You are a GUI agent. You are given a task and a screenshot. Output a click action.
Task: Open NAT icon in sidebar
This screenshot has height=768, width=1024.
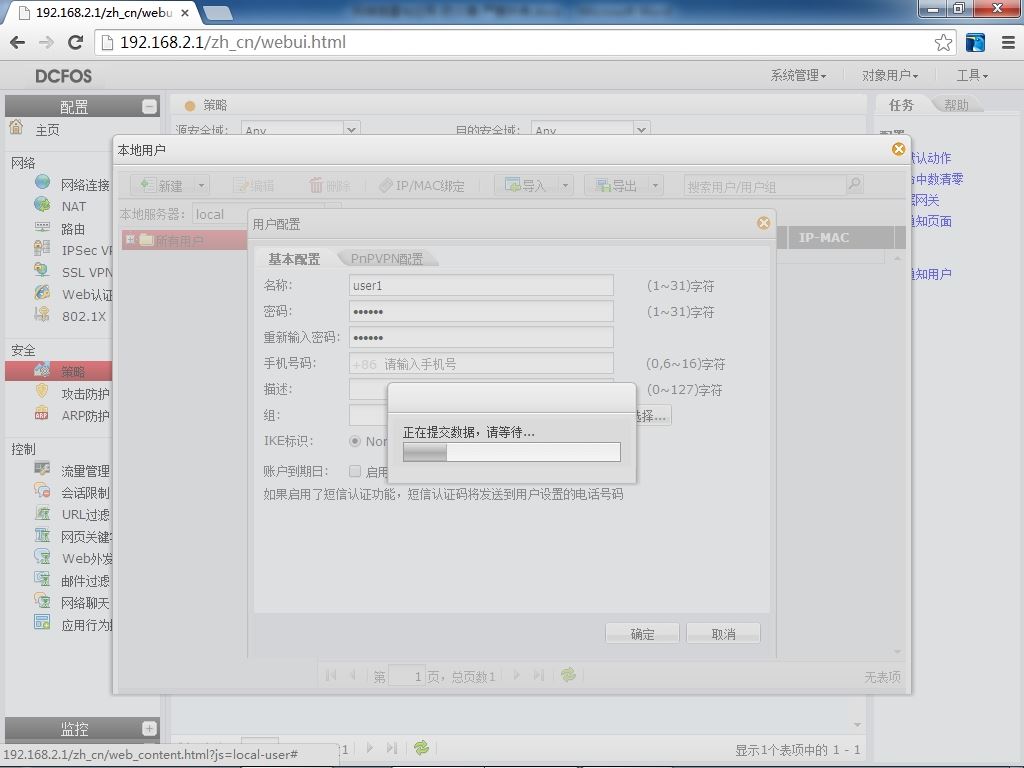[x=42, y=204]
